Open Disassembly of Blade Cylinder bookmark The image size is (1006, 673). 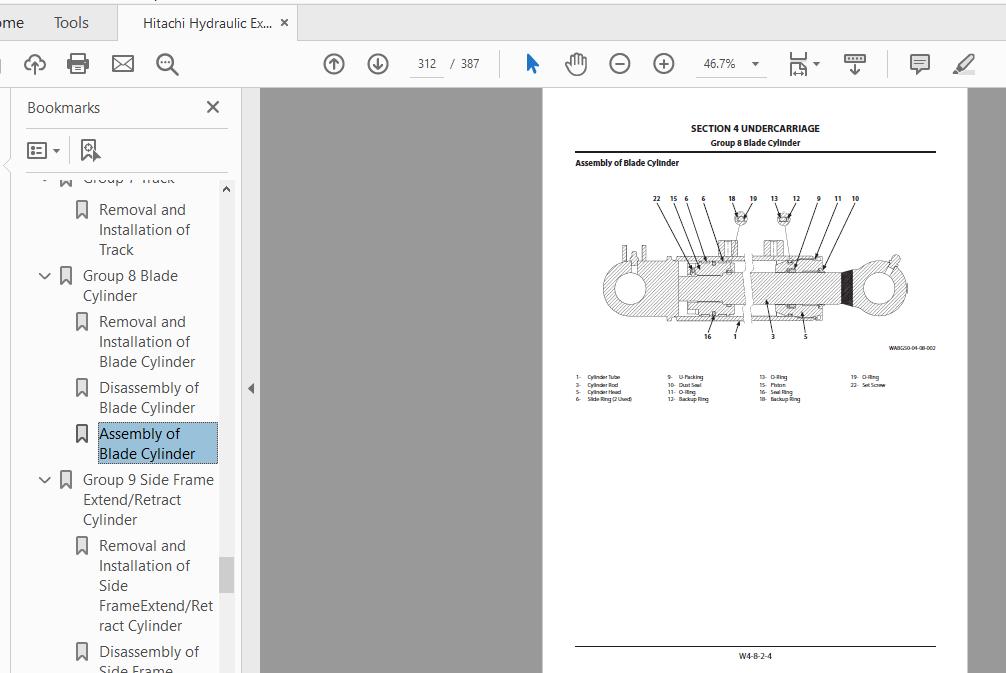(x=148, y=397)
